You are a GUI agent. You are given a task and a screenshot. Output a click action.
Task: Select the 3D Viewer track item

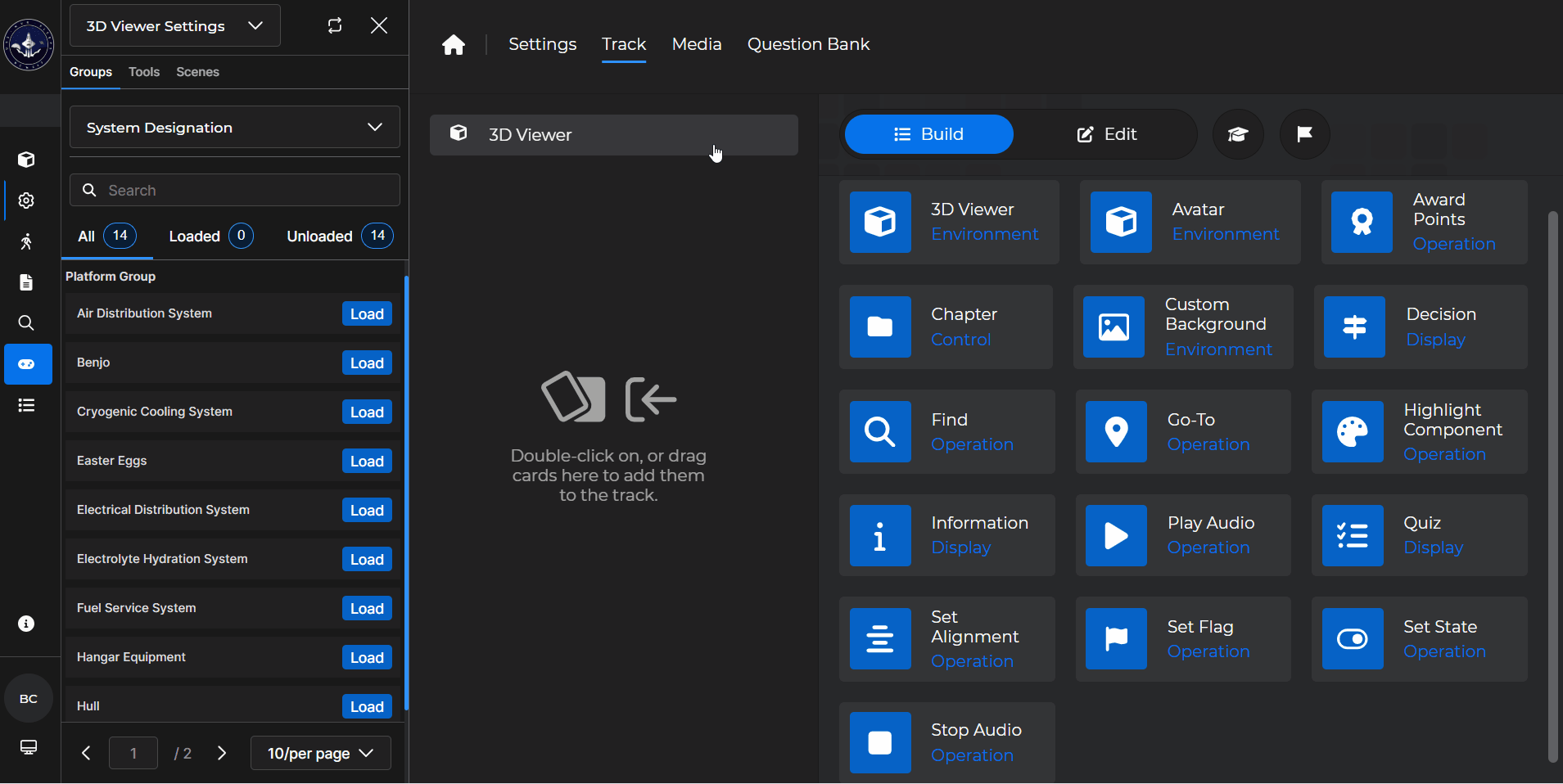(614, 135)
